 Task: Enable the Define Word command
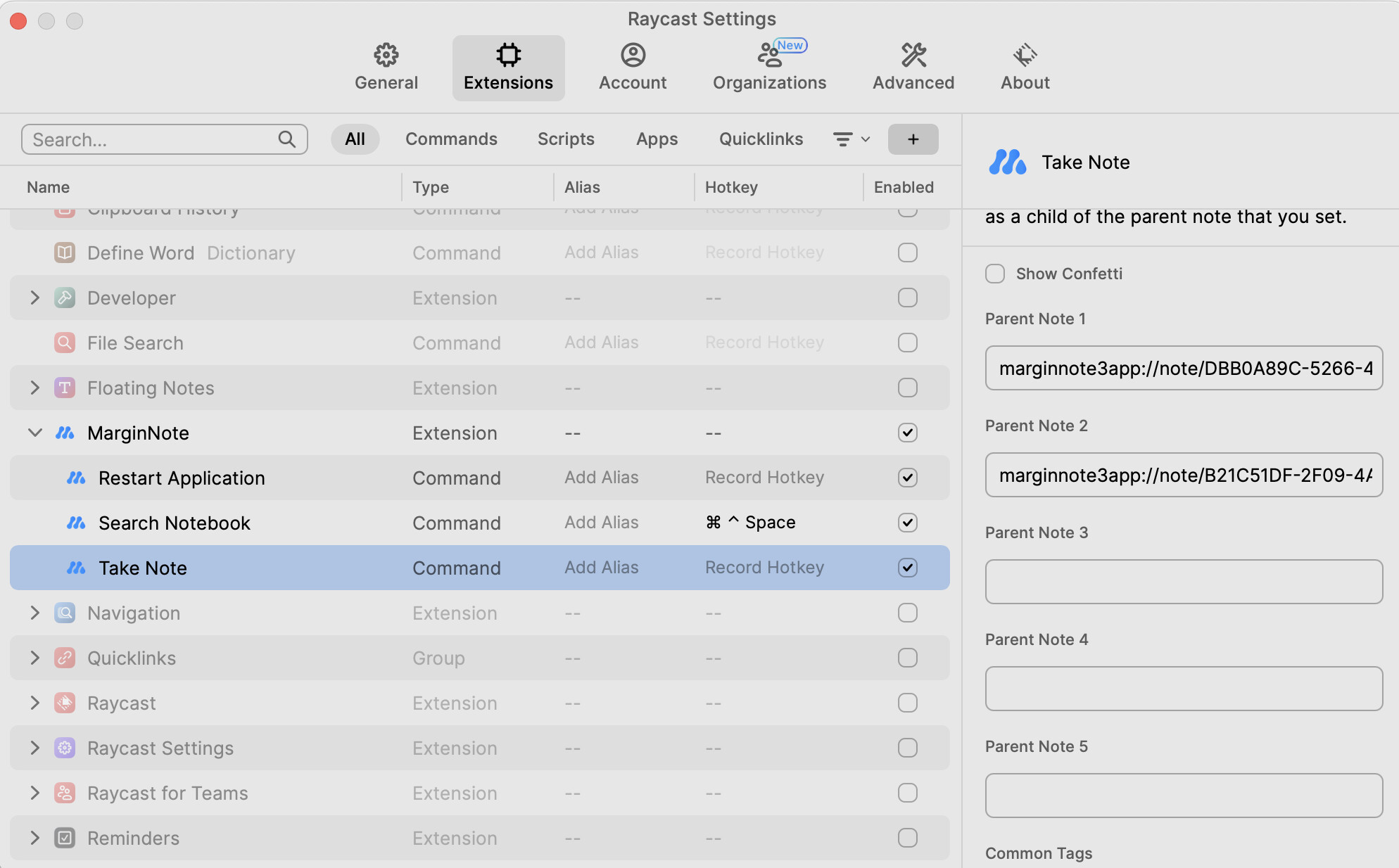[907, 253]
